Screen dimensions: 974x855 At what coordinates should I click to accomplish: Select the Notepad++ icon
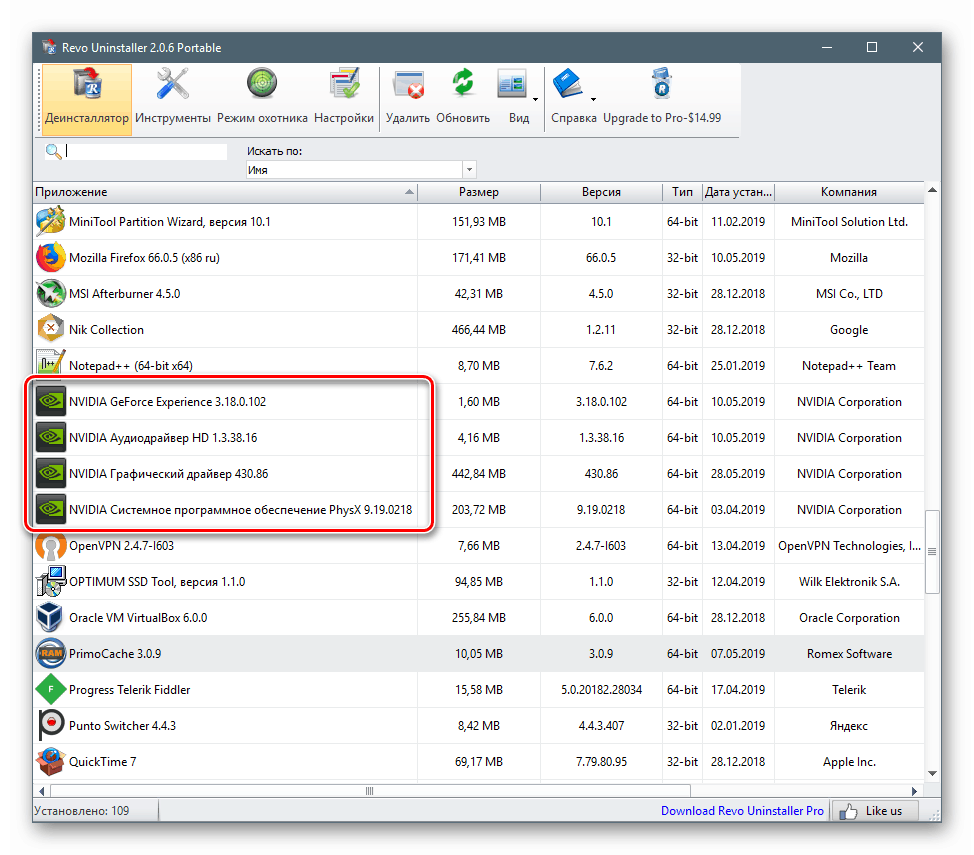pos(50,365)
